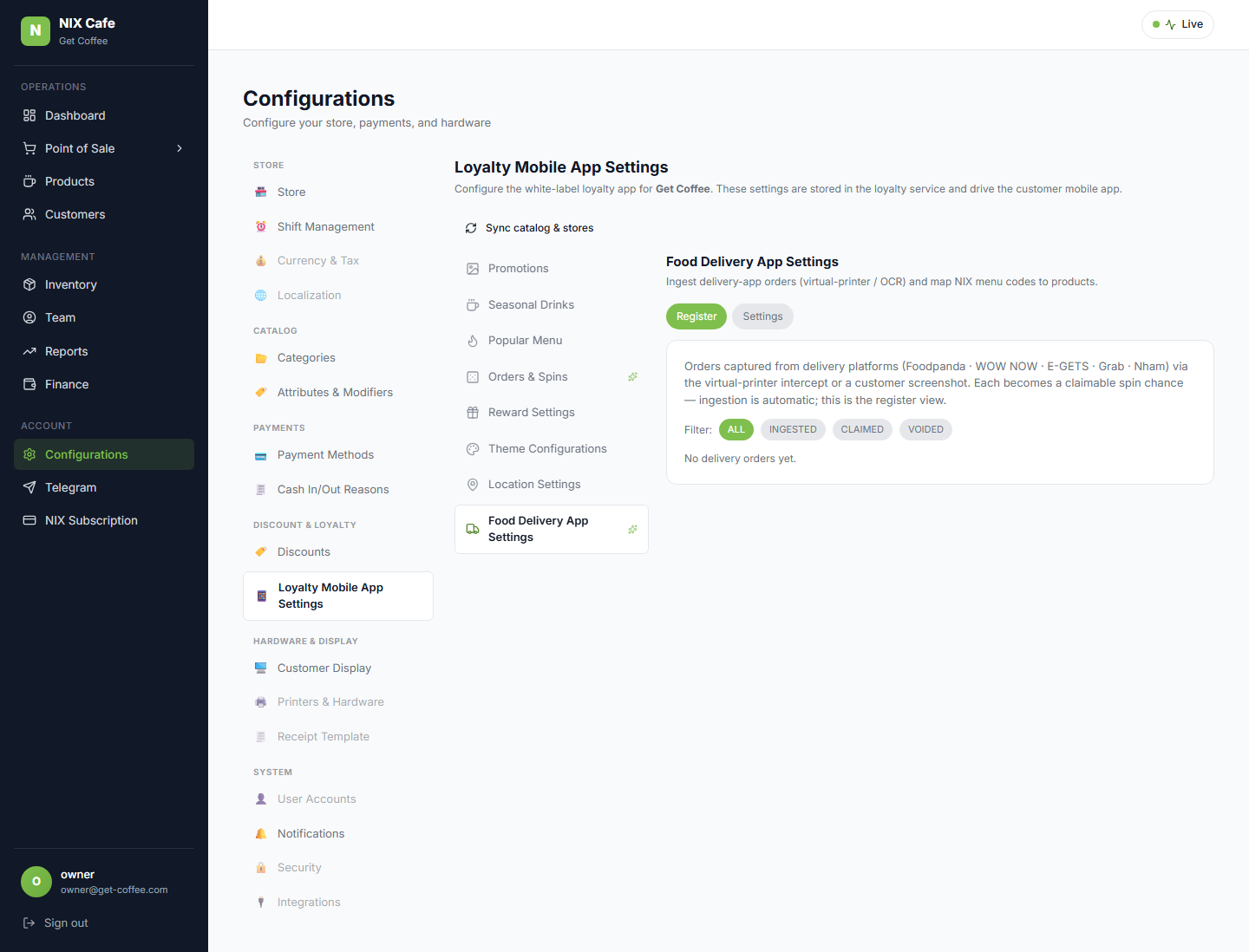Click the Reports trend line icon
1249x952 pixels.
point(29,351)
